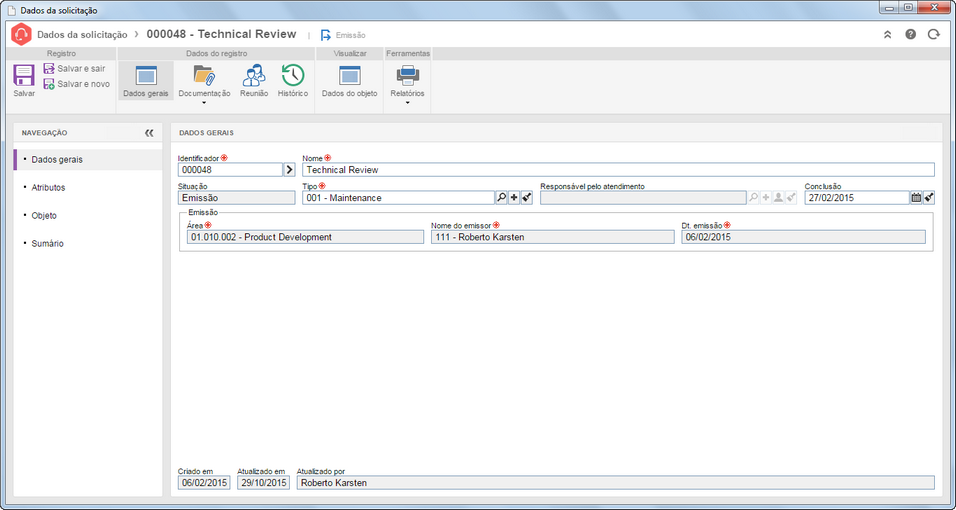Click the Área field Product Development
The image size is (956, 510).
[x=305, y=237]
